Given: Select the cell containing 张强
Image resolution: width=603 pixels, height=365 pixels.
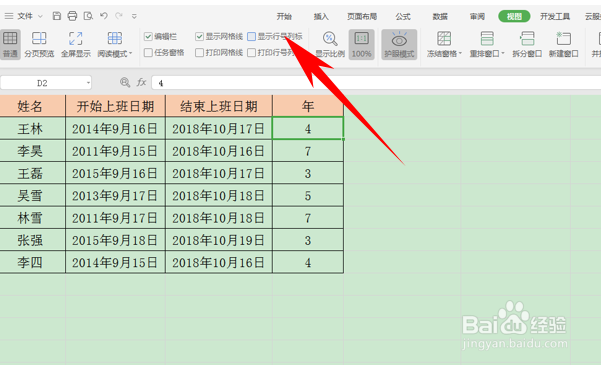Looking at the screenshot, I should [32, 240].
